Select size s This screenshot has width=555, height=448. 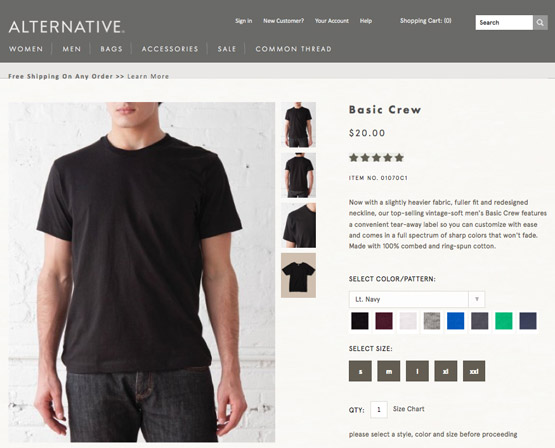click(x=360, y=371)
